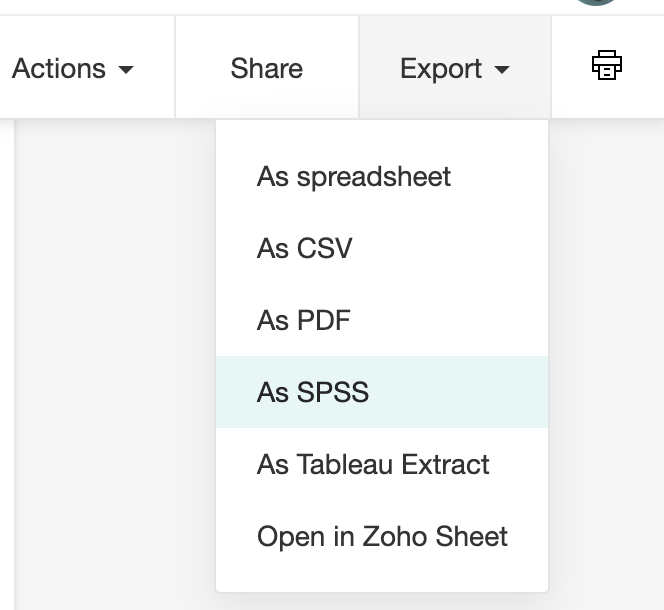664x610 pixels.
Task: Click the caret arrow beside Actions
Action: click(126, 70)
